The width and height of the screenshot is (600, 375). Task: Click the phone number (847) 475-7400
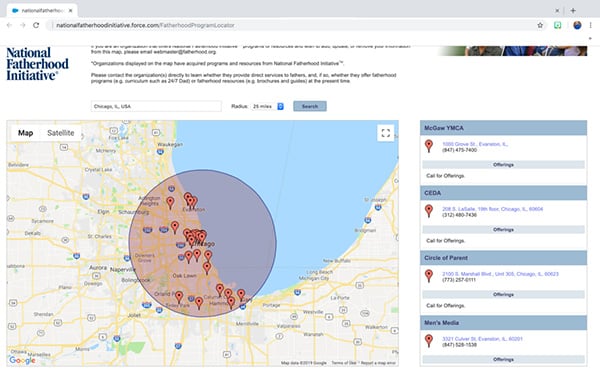click(460, 150)
